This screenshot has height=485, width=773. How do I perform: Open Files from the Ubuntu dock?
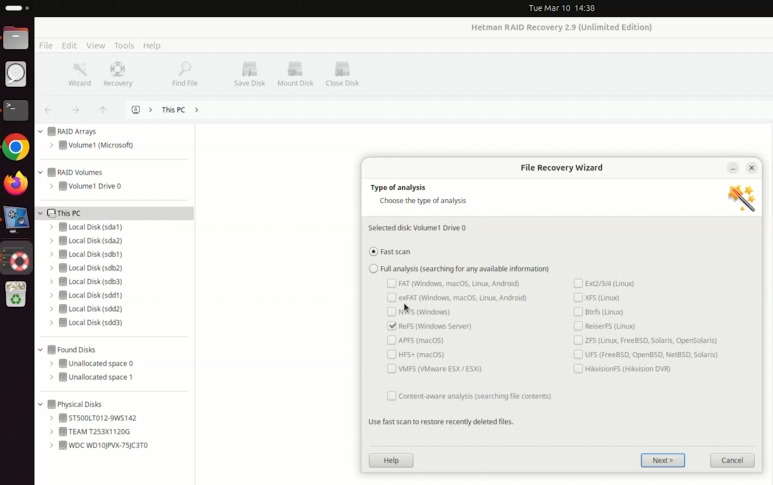pyautogui.click(x=16, y=38)
